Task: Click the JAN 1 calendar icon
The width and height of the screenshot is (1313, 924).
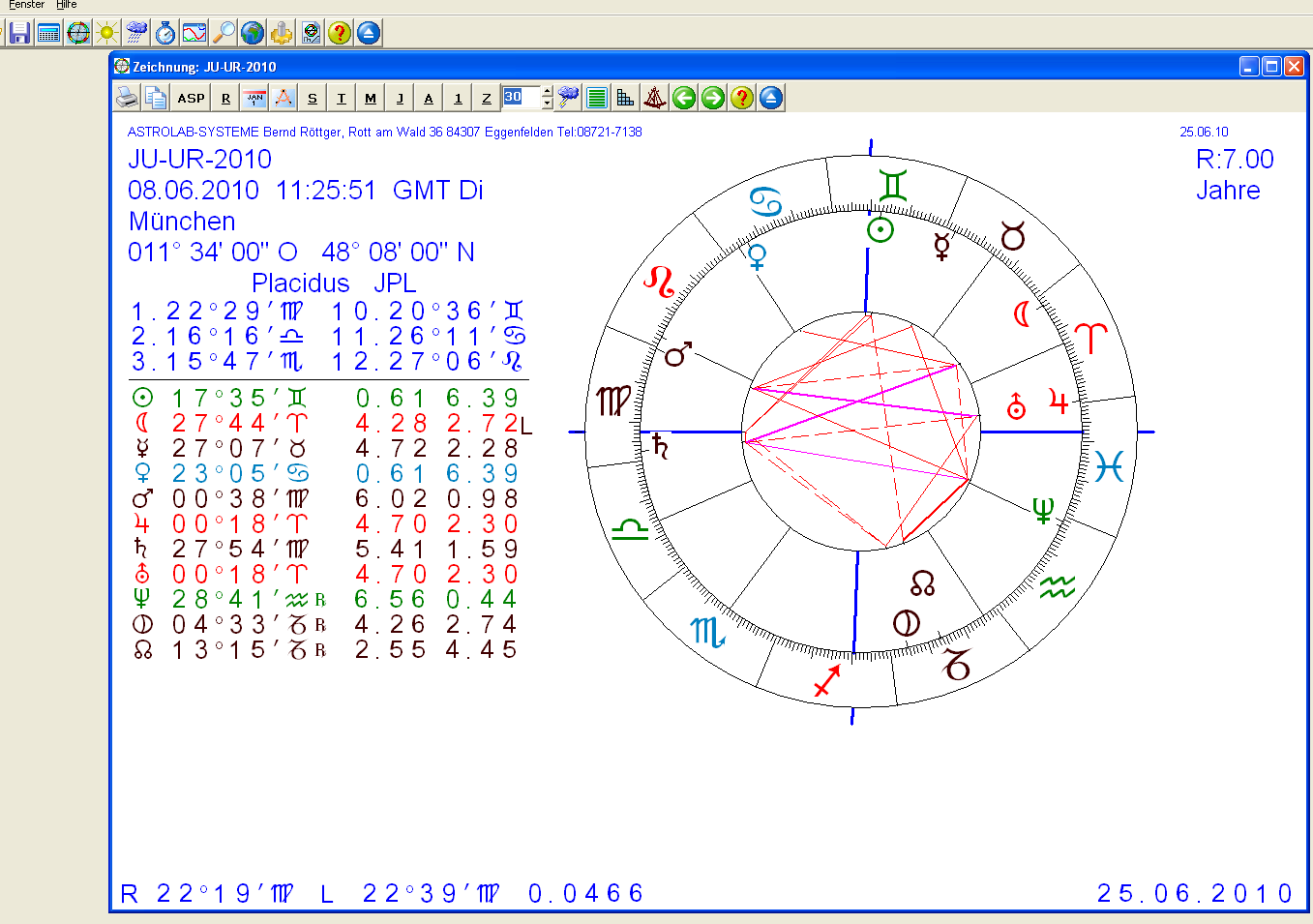Action: (x=254, y=98)
